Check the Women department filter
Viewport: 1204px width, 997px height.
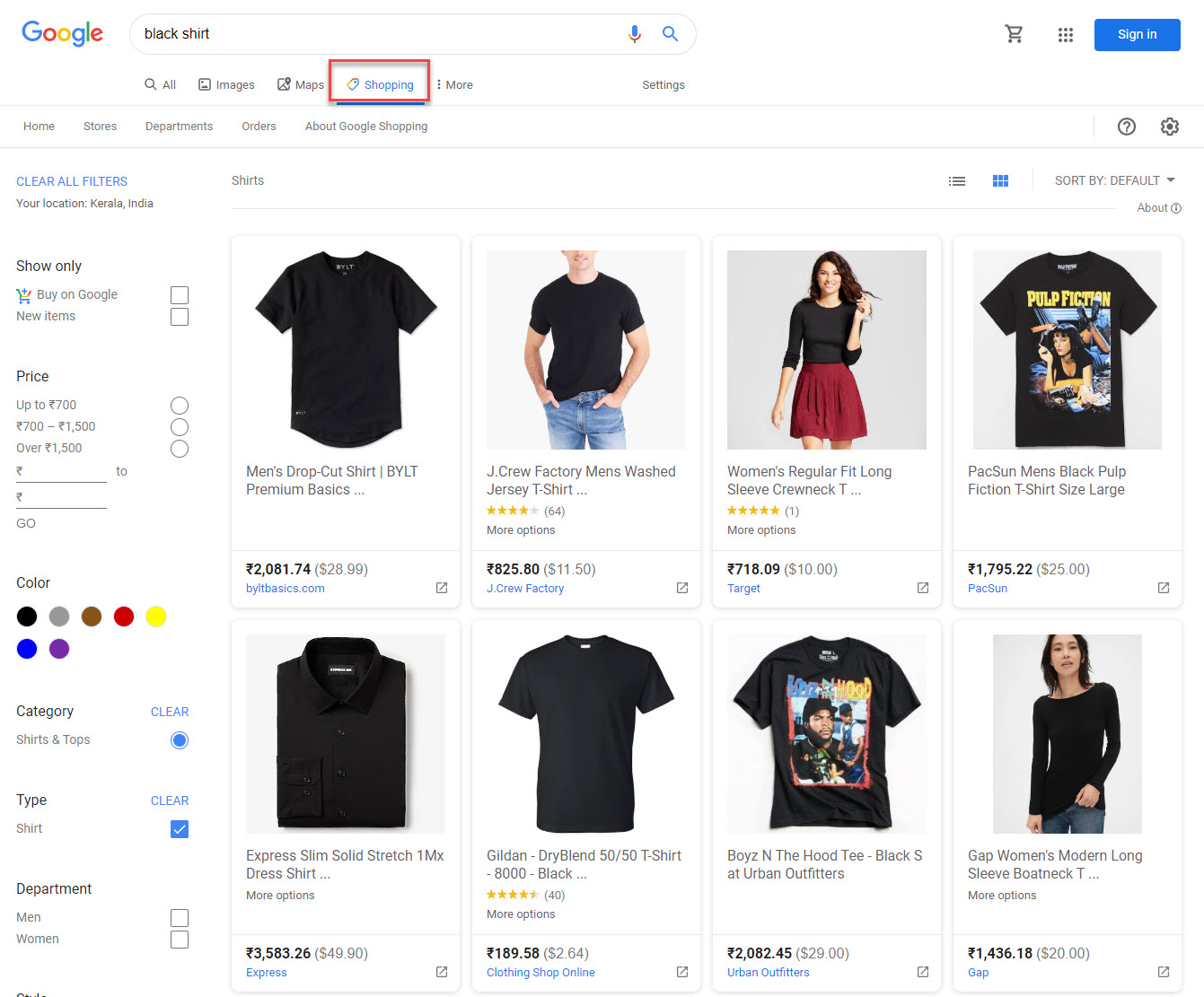[x=180, y=940]
